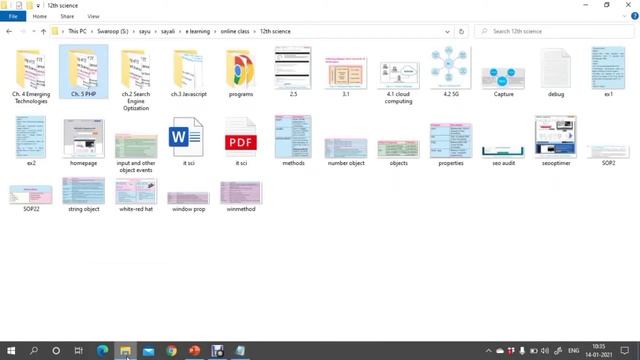
Task: Select the seooptimer image file
Action: point(556,141)
